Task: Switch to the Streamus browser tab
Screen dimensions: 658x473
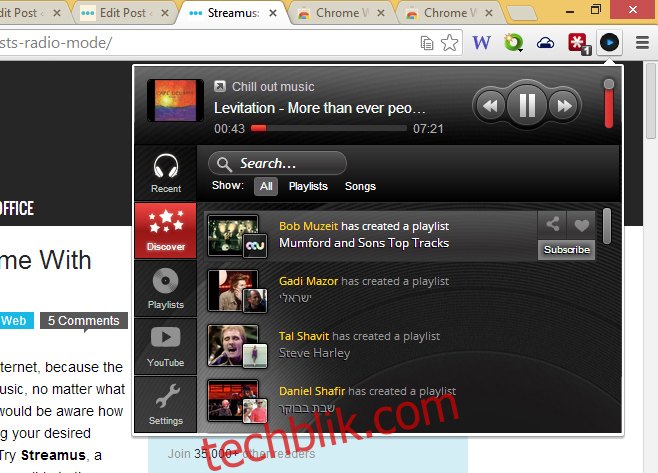Action: [x=232, y=13]
